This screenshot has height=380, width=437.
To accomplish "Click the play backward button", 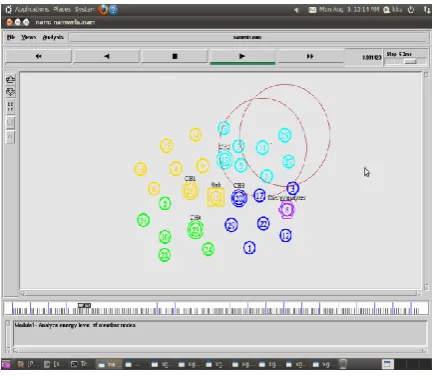I will pyautogui.click(x=107, y=56).
